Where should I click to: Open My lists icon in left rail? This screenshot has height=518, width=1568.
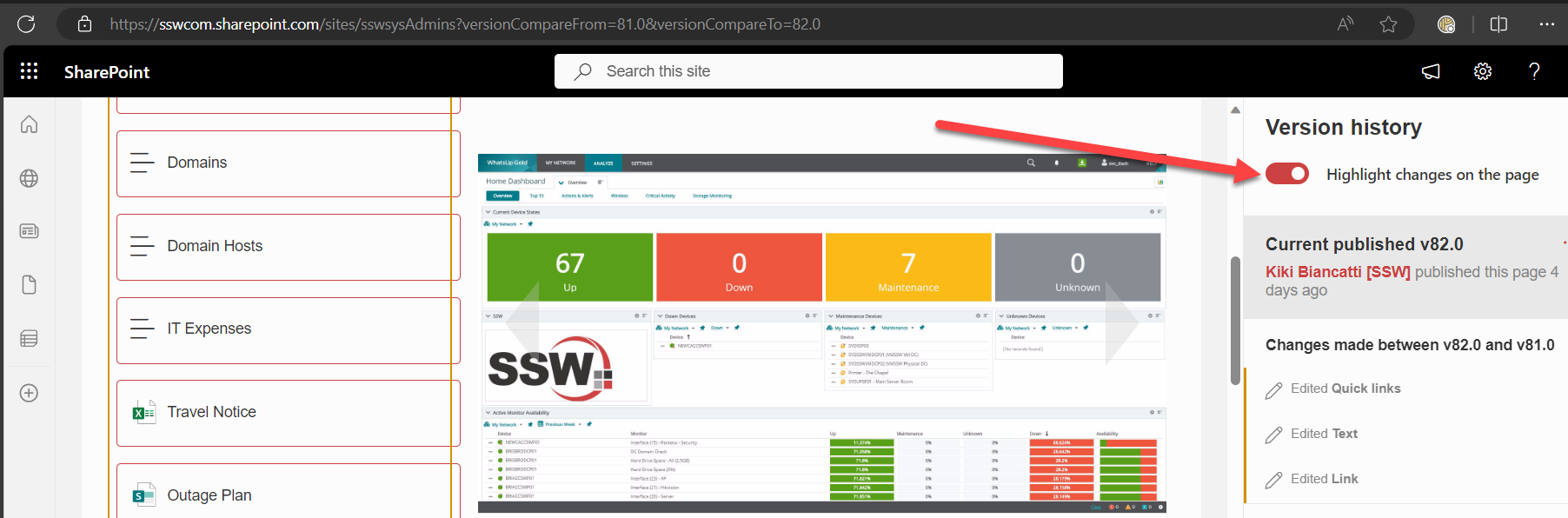pyautogui.click(x=29, y=338)
